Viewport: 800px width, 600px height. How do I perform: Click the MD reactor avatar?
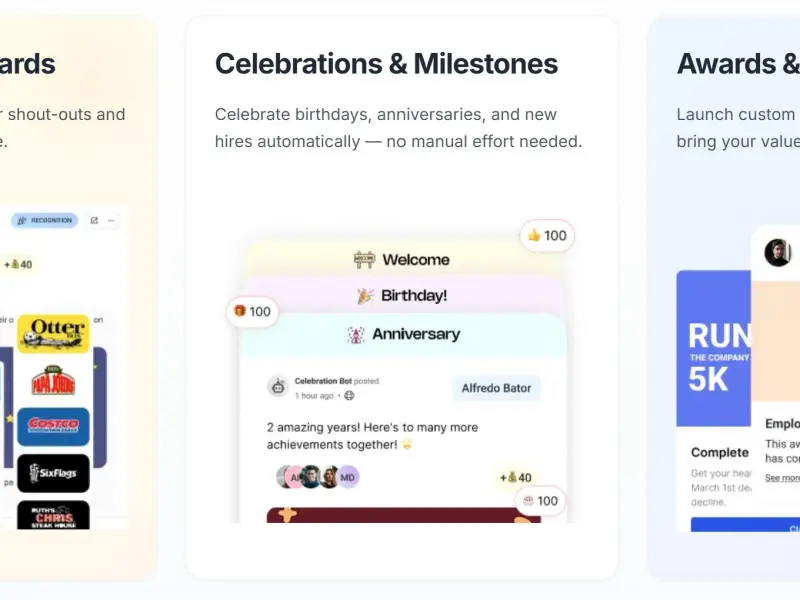(x=348, y=478)
